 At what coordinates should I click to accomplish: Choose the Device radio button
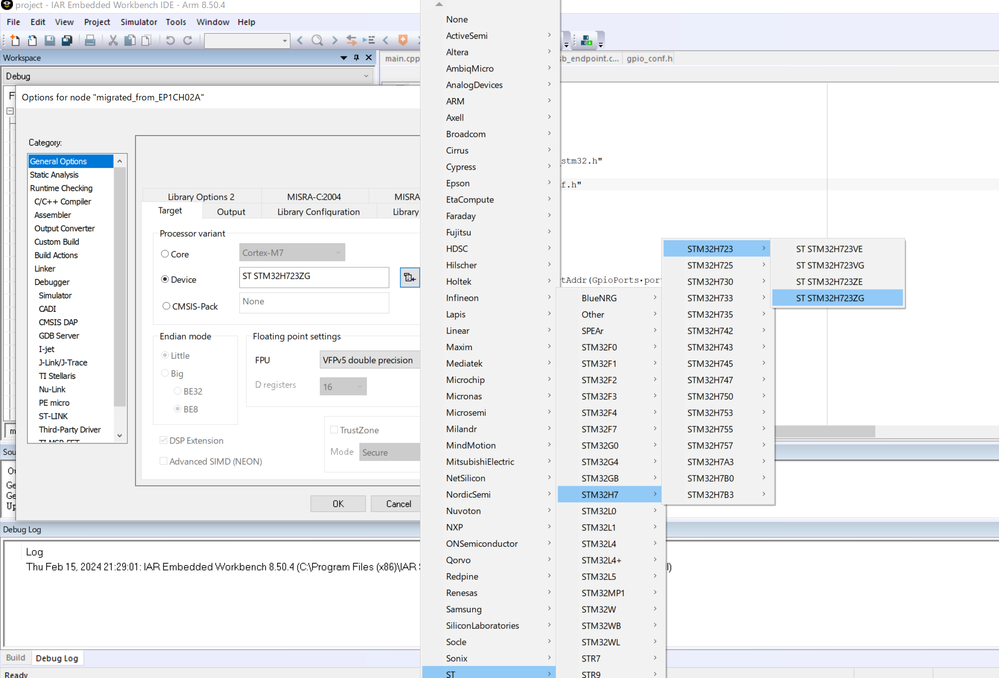(165, 280)
